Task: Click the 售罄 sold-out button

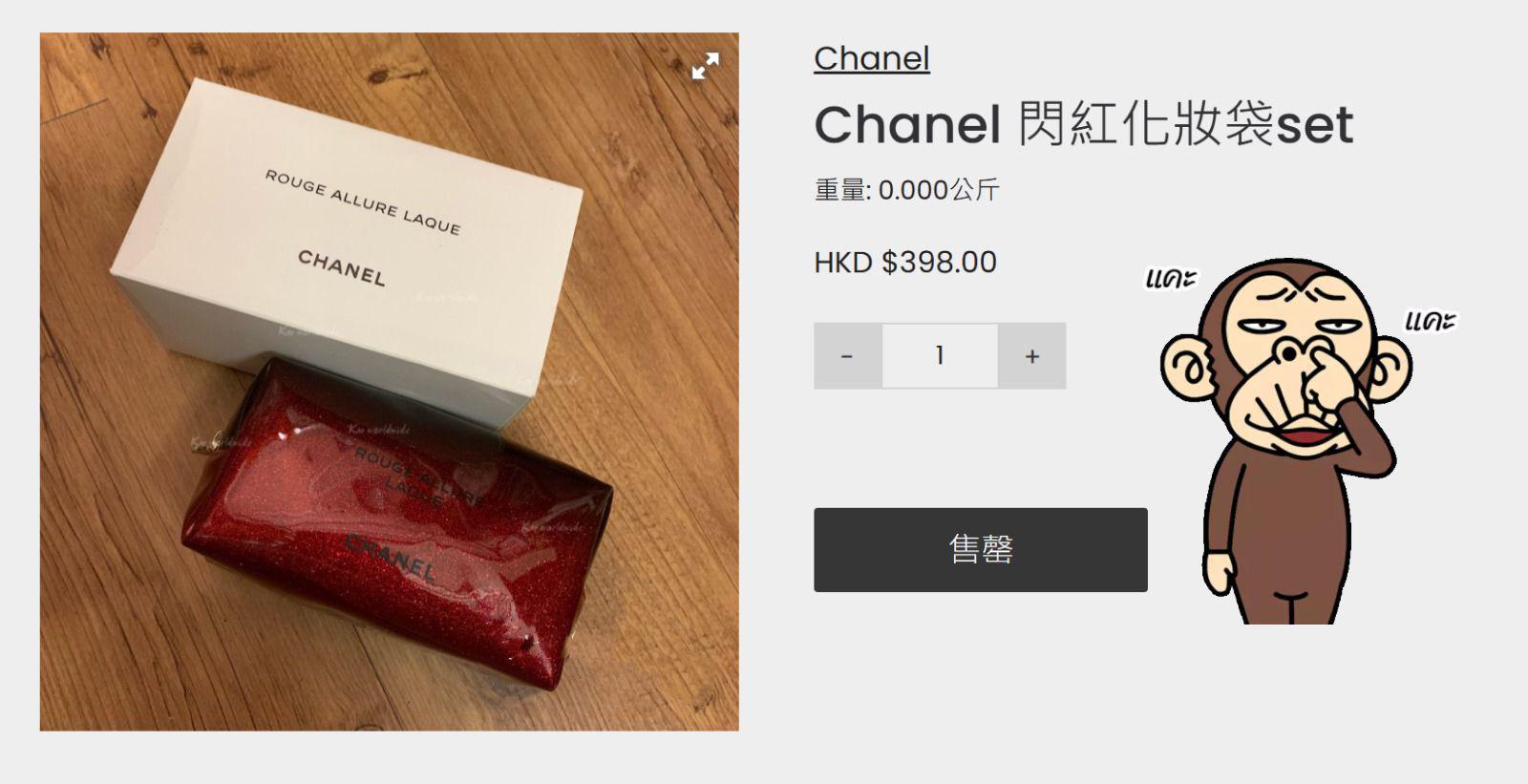Action: [980, 550]
